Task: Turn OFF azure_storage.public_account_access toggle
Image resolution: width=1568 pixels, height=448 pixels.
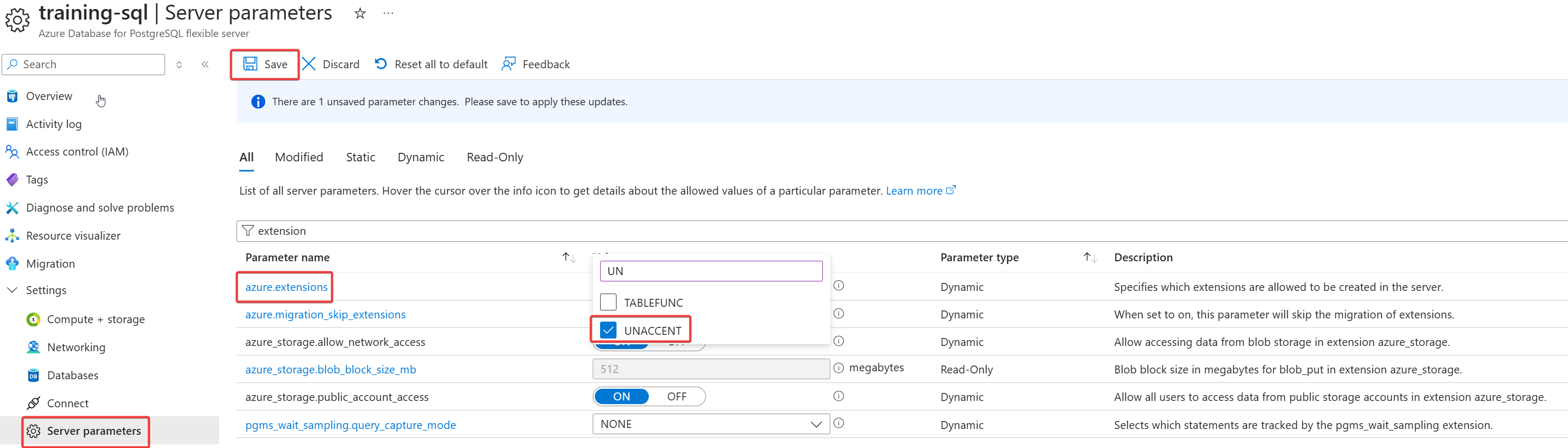Action: [676, 397]
